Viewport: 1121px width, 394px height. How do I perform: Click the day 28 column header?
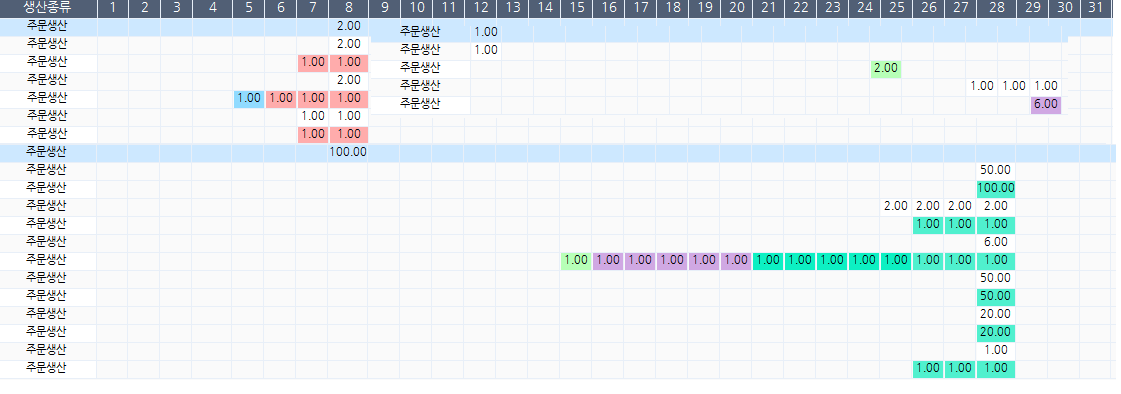click(x=996, y=9)
